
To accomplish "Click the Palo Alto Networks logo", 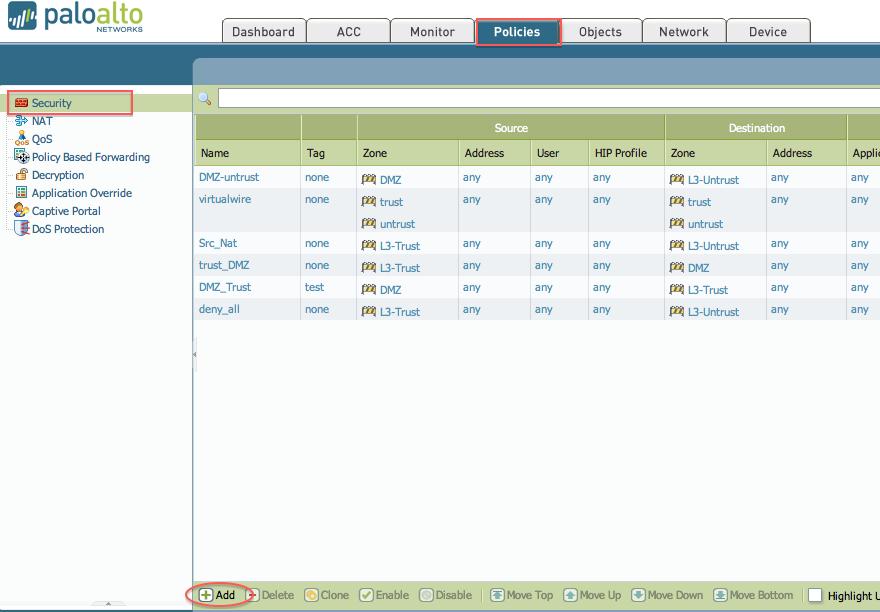I will pos(76,17).
